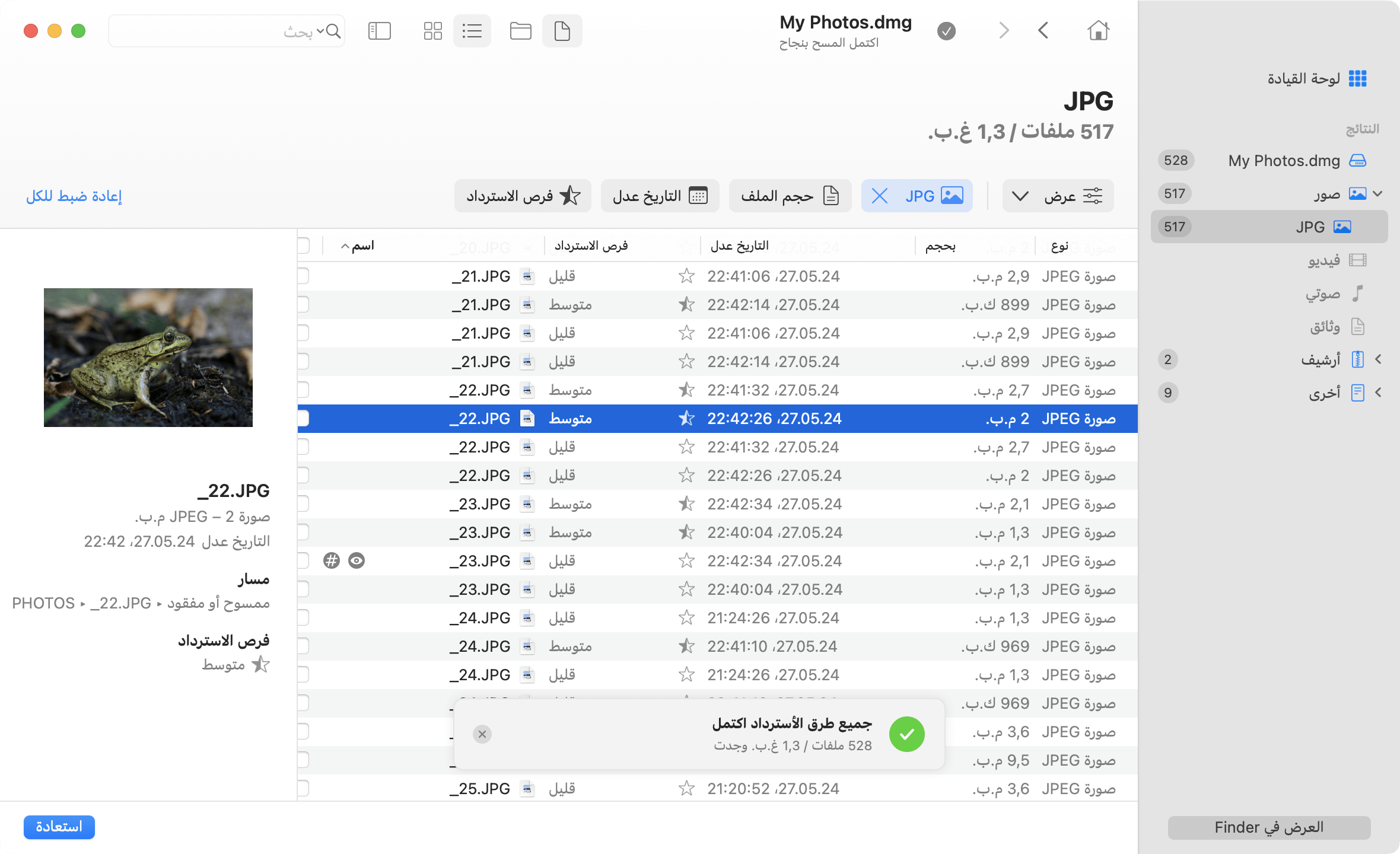Sort by نوع type column header

(x=1059, y=246)
